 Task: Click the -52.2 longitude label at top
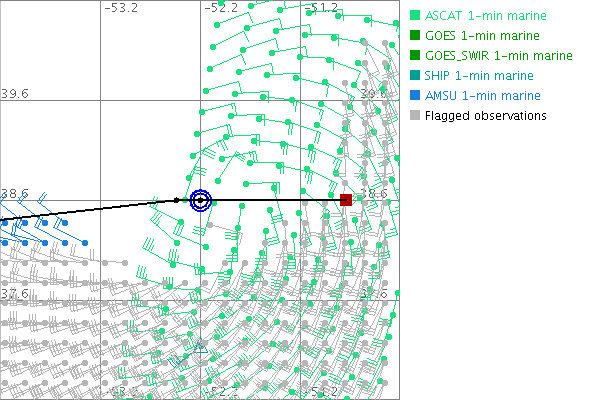pos(221,8)
